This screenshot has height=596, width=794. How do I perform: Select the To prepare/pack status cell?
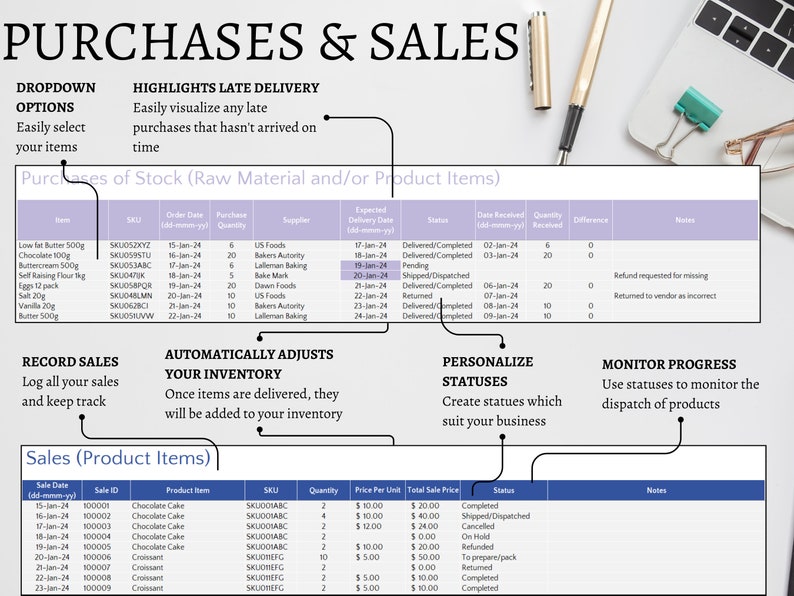pos(489,557)
